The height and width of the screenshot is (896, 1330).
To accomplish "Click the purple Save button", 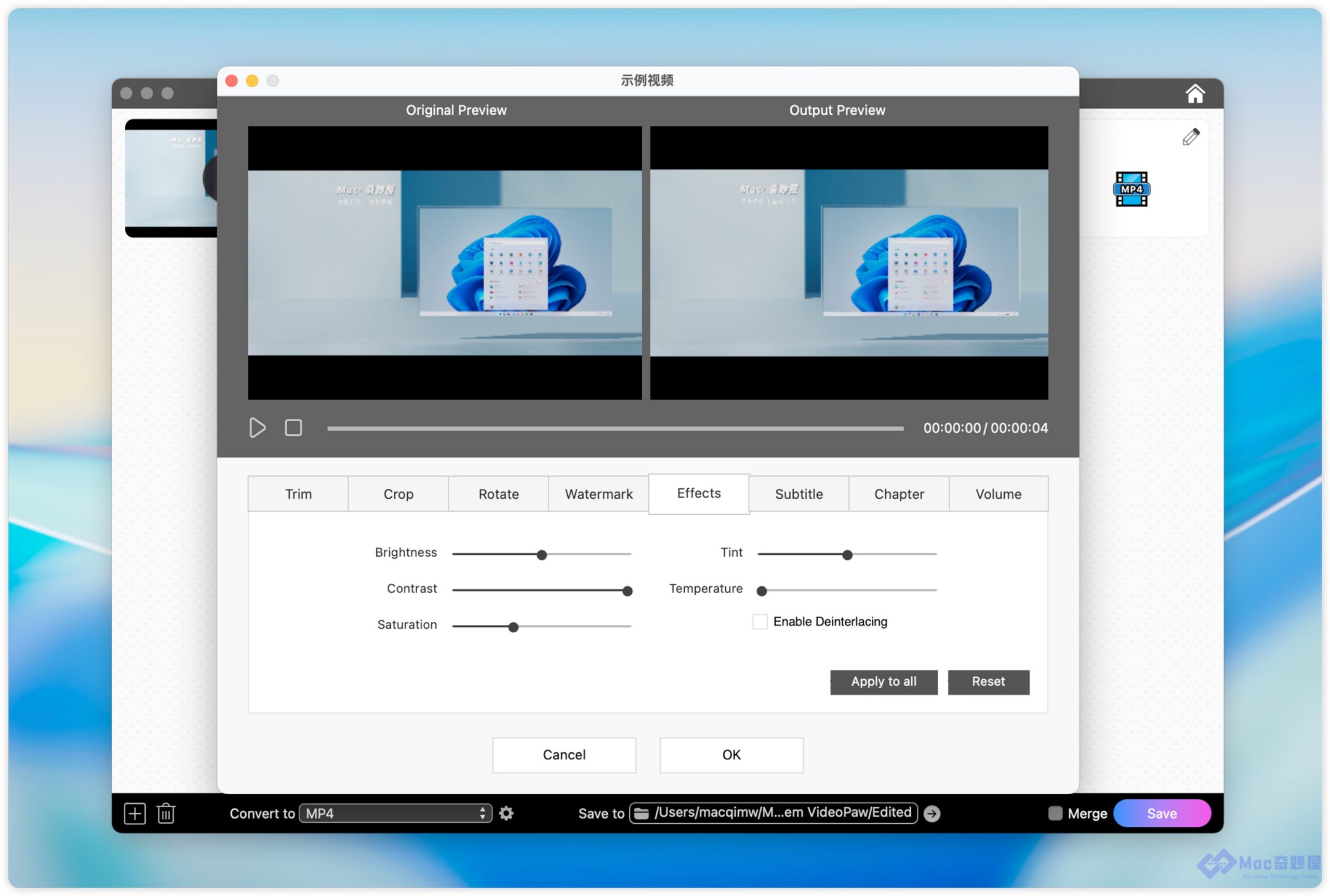I will tap(1161, 813).
